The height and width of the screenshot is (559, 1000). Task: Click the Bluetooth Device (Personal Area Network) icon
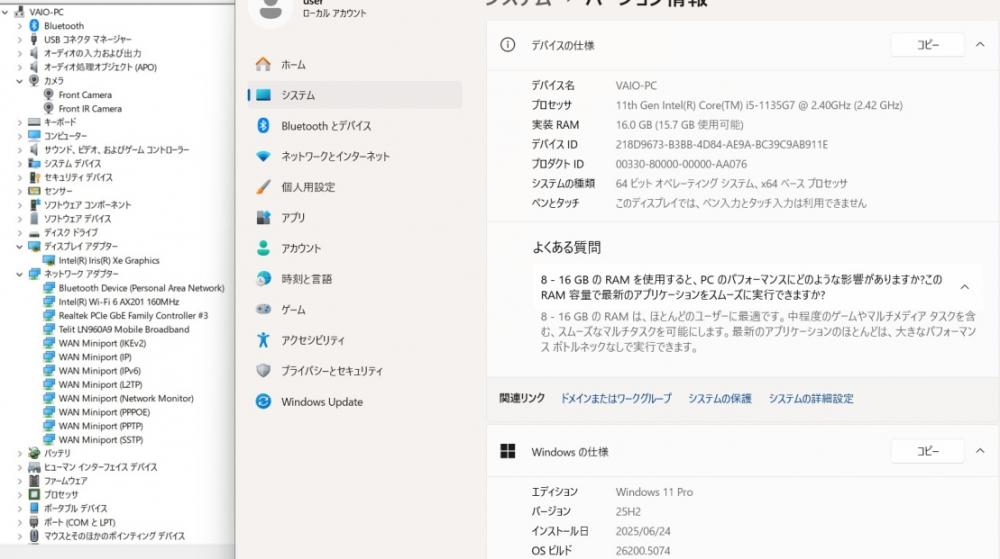tap(48, 287)
